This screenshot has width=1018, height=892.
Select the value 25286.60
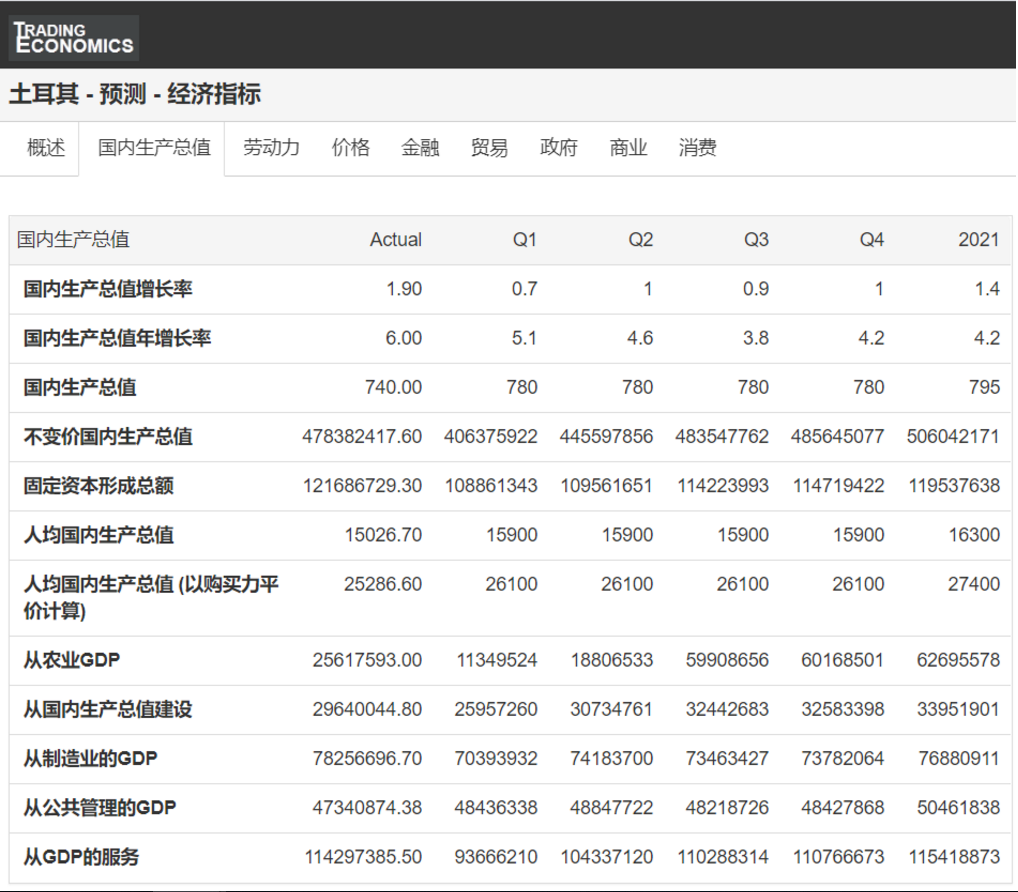click(383, 585)
